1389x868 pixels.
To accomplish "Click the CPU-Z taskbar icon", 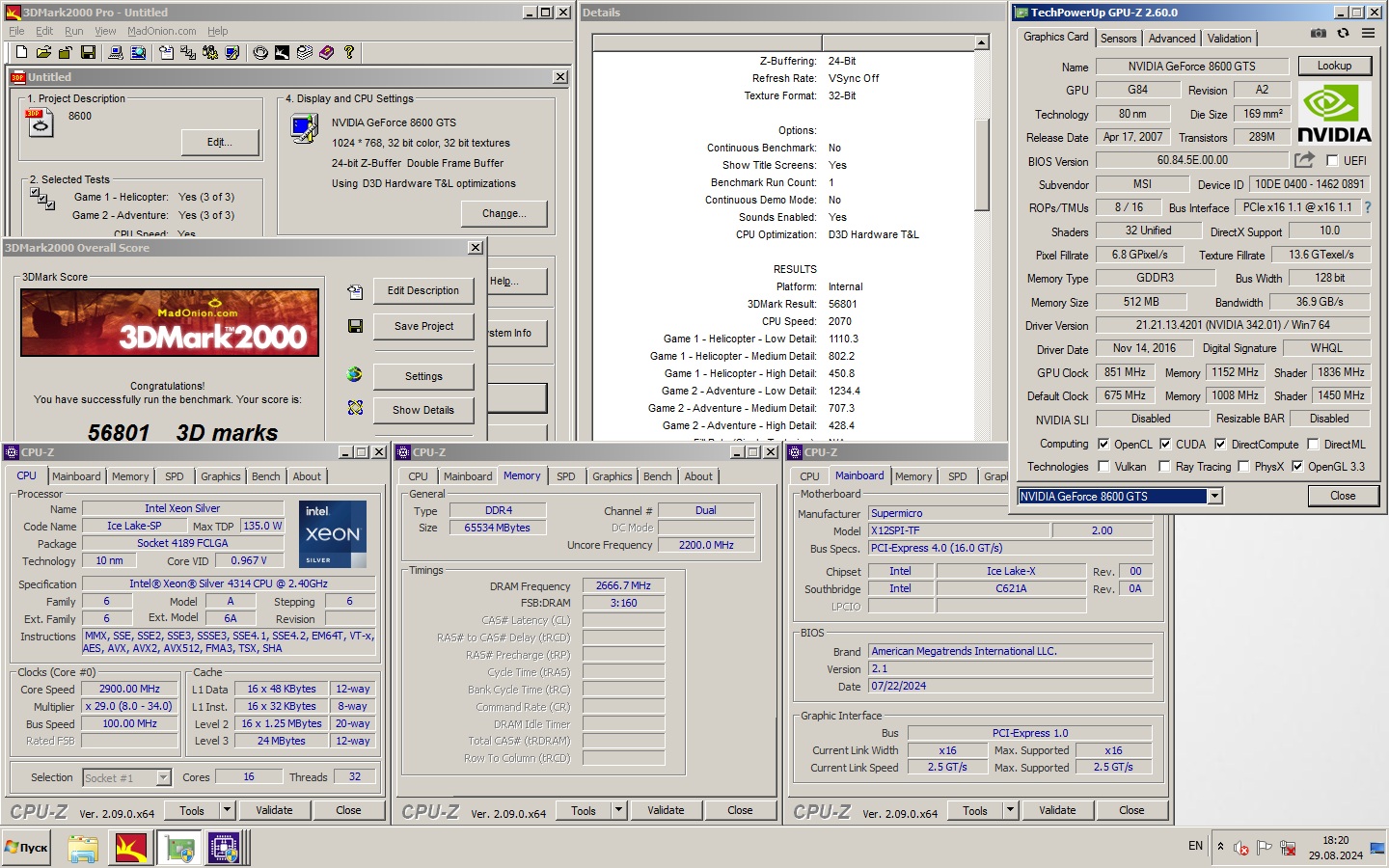I will tap(224, 848).
